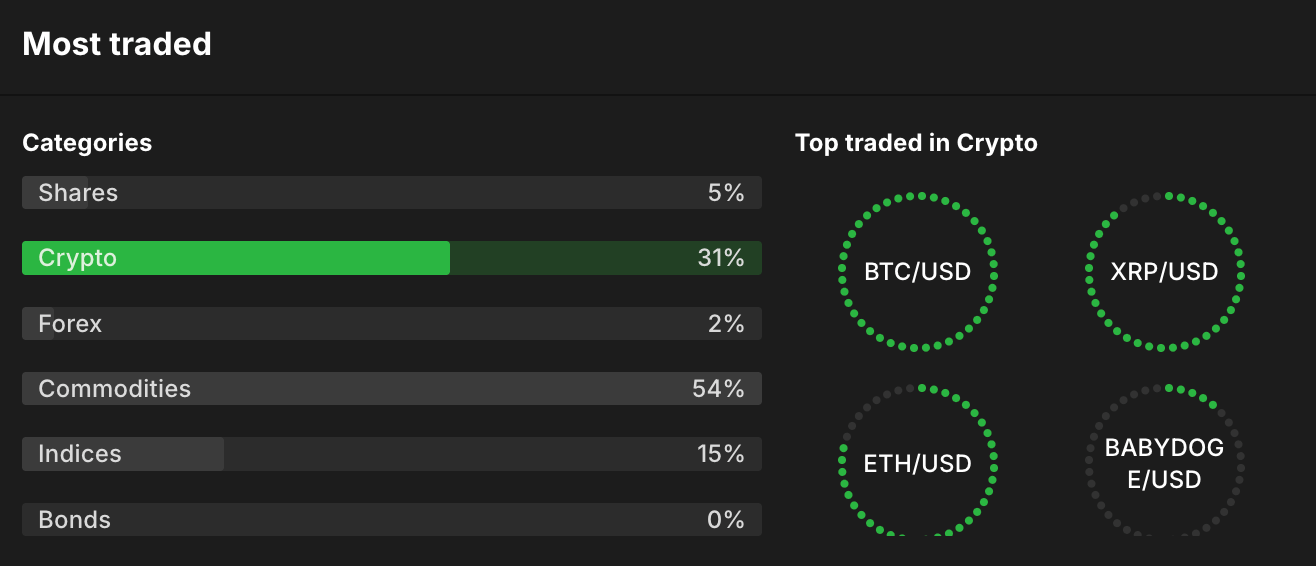The height and width of the screenshot is (566, 1316).
Task: Select the Shares category bar
Action: pyautogui.click(x=391, y=193)
